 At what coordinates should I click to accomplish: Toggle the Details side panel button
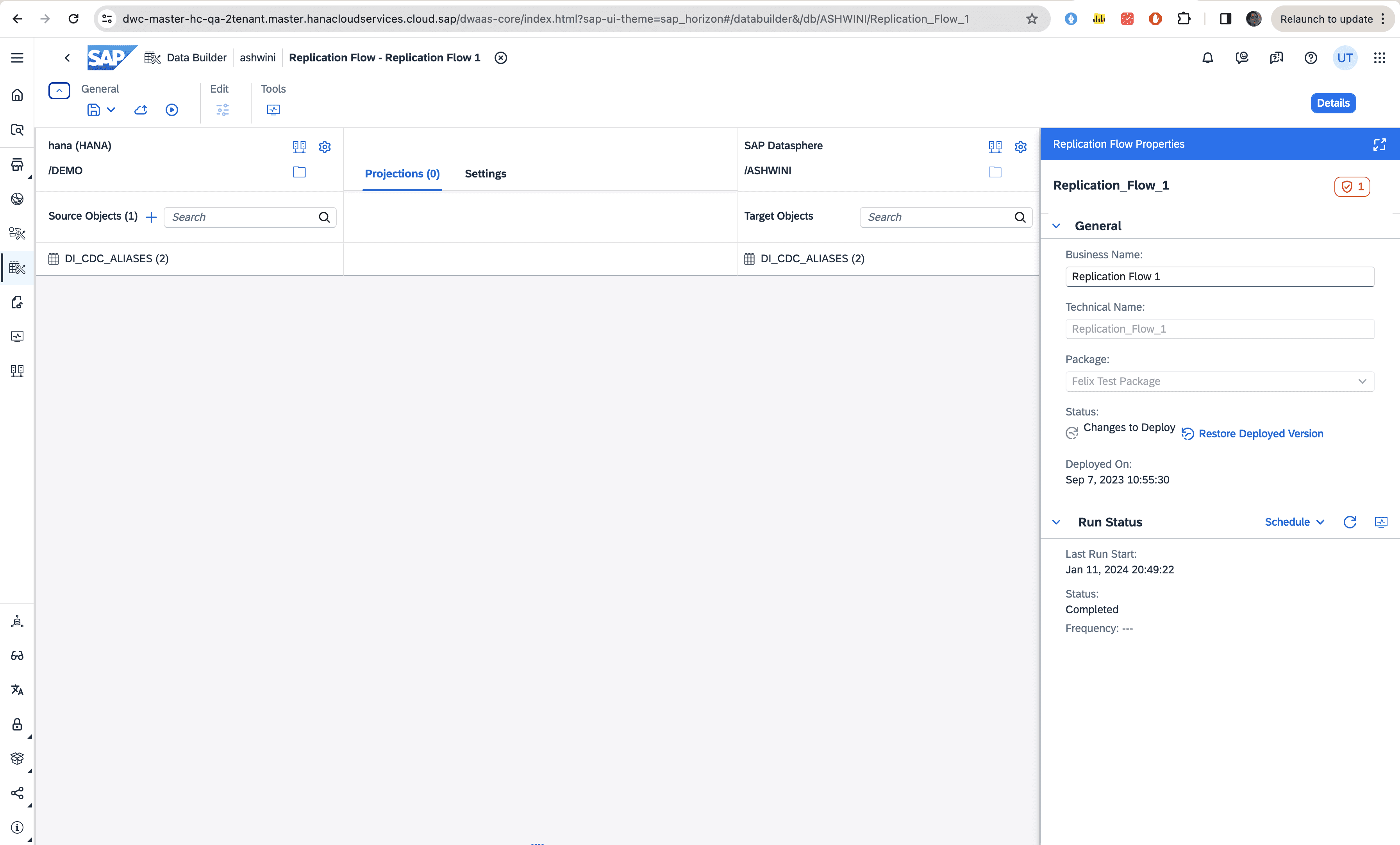pos(1332,103)
